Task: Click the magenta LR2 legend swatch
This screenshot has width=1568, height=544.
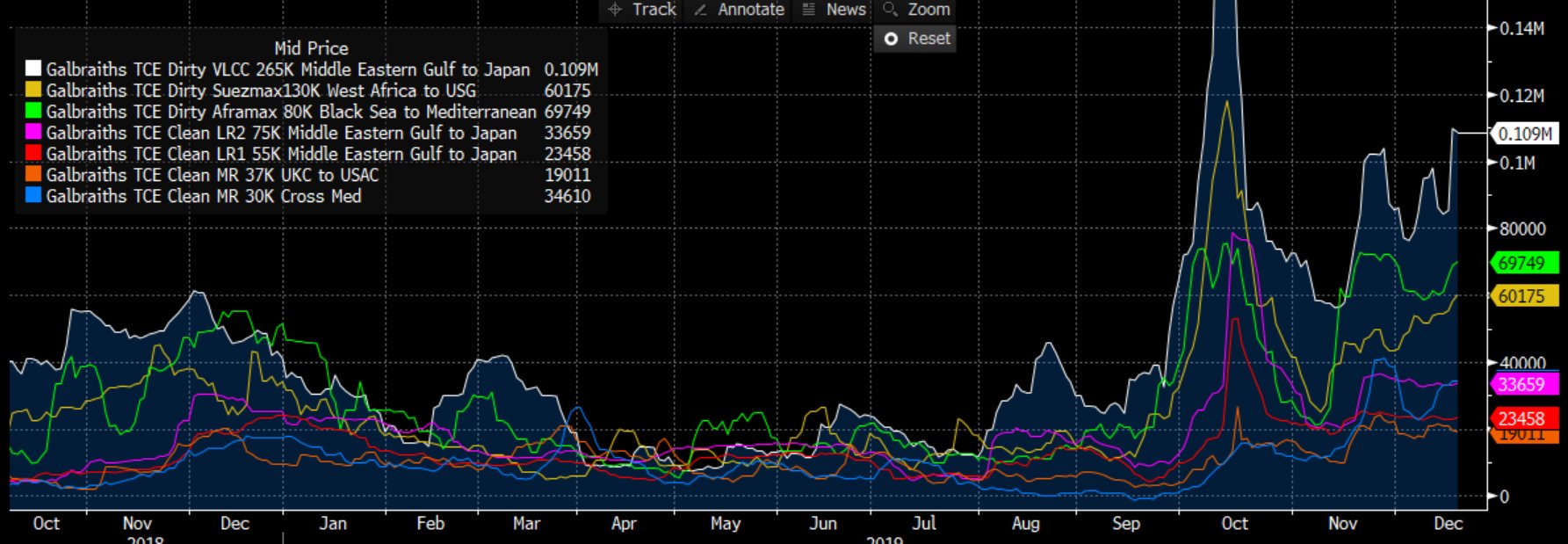Action: tap(33, 132)
